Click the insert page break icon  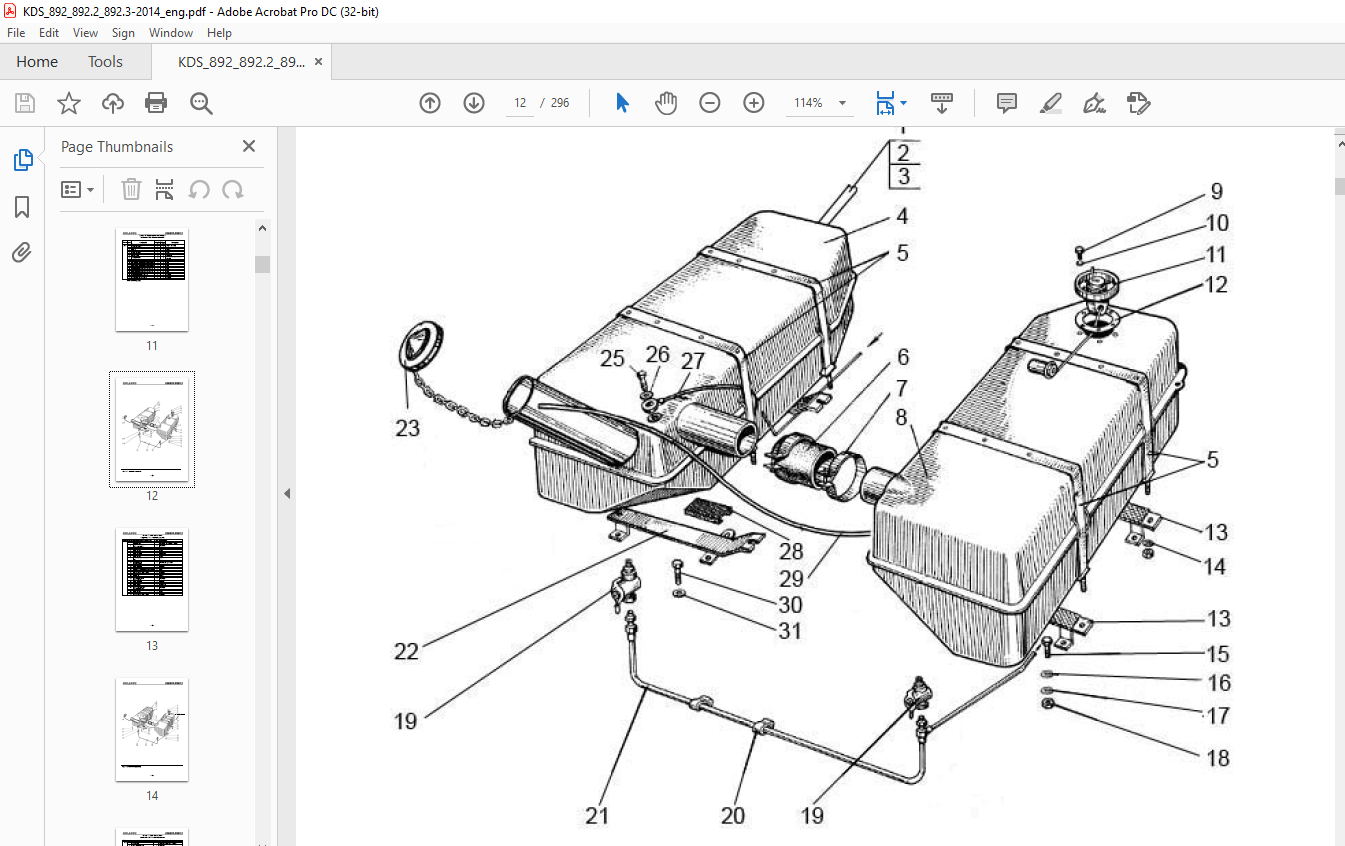tap(165, 189)
